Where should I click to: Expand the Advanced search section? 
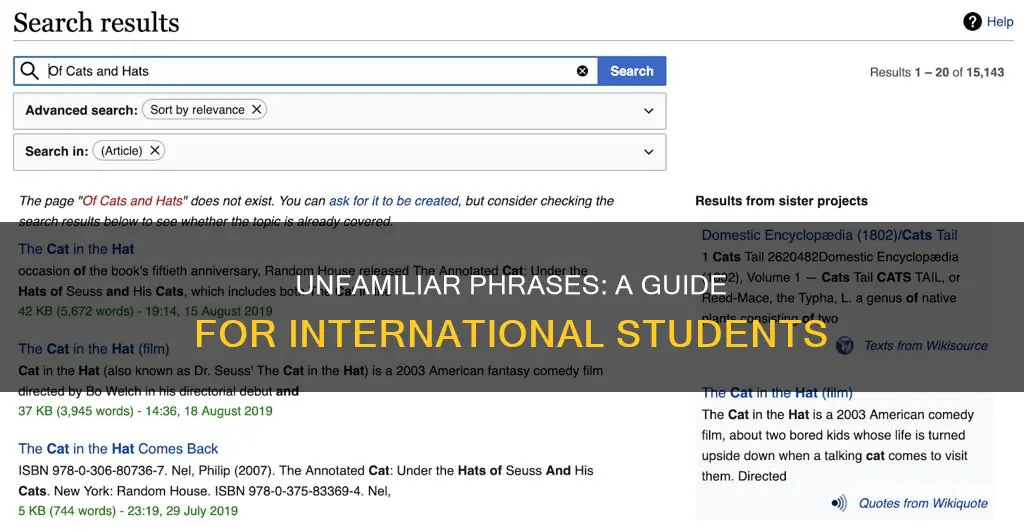pos(648,111)
